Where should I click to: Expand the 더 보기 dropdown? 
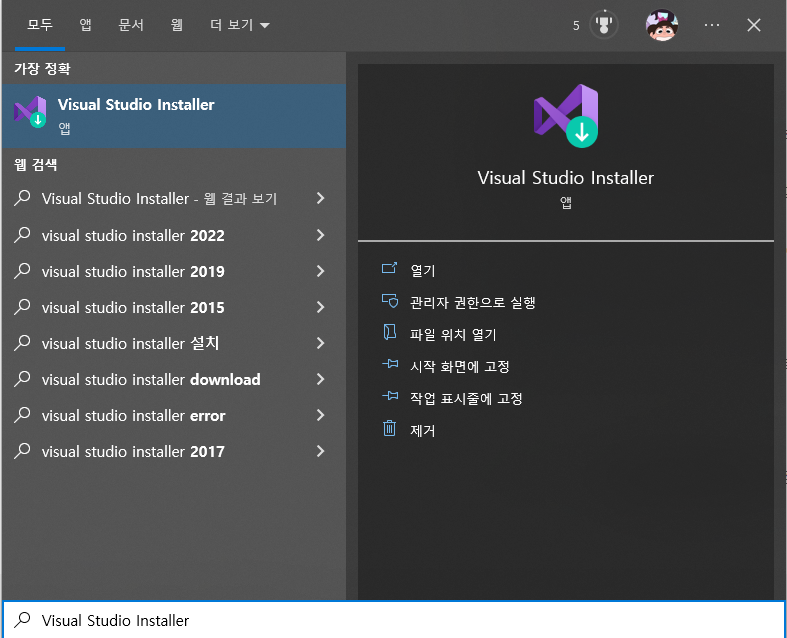[x=239, y=25]
